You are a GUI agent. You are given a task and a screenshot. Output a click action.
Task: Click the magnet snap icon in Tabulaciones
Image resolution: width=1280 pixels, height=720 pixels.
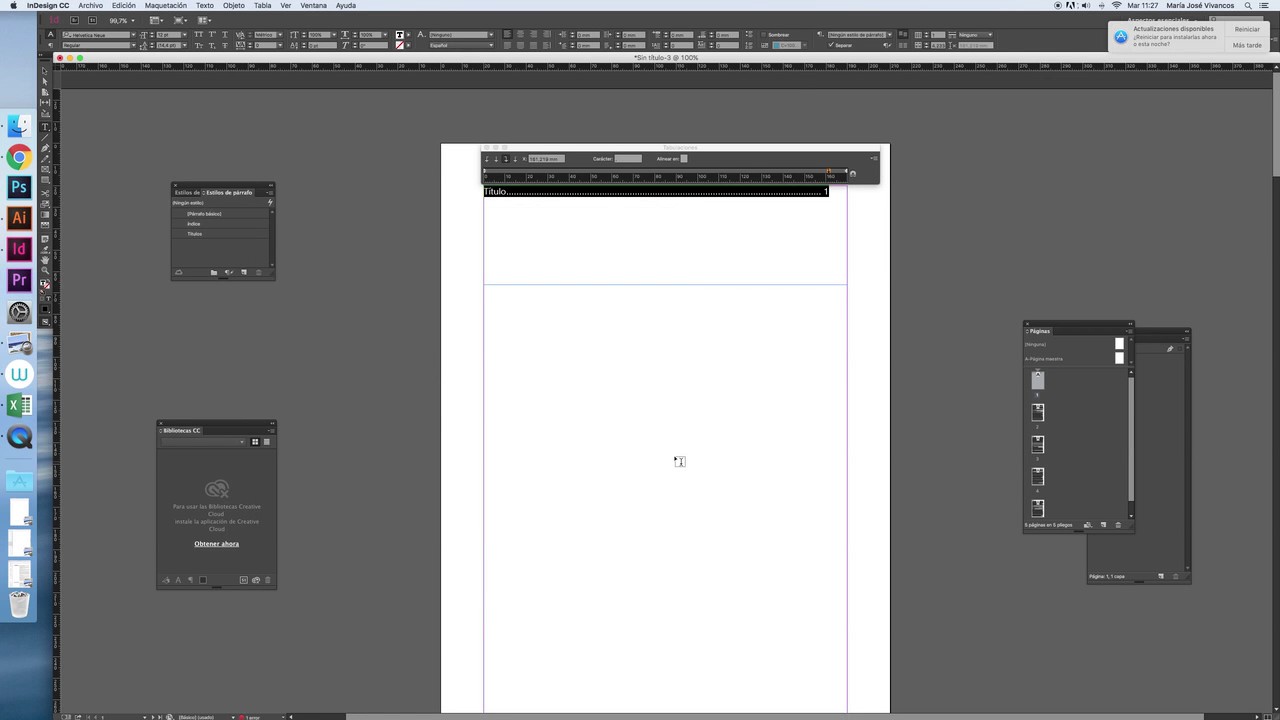point(852,174)
